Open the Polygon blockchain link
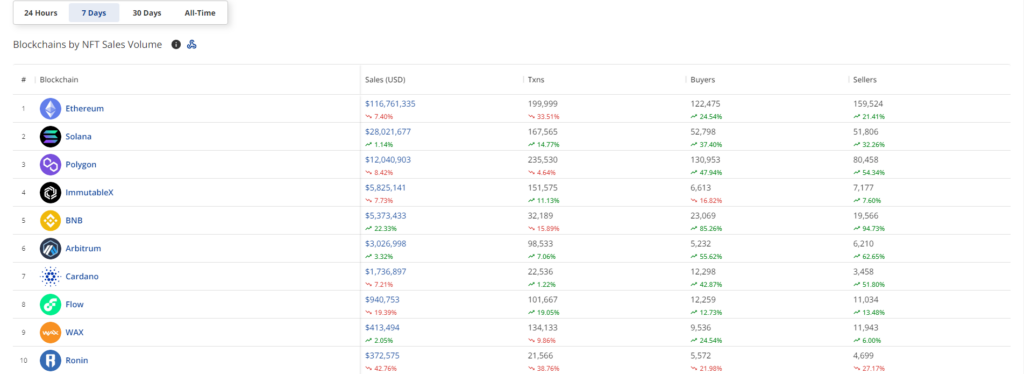 tap(81, 164)
